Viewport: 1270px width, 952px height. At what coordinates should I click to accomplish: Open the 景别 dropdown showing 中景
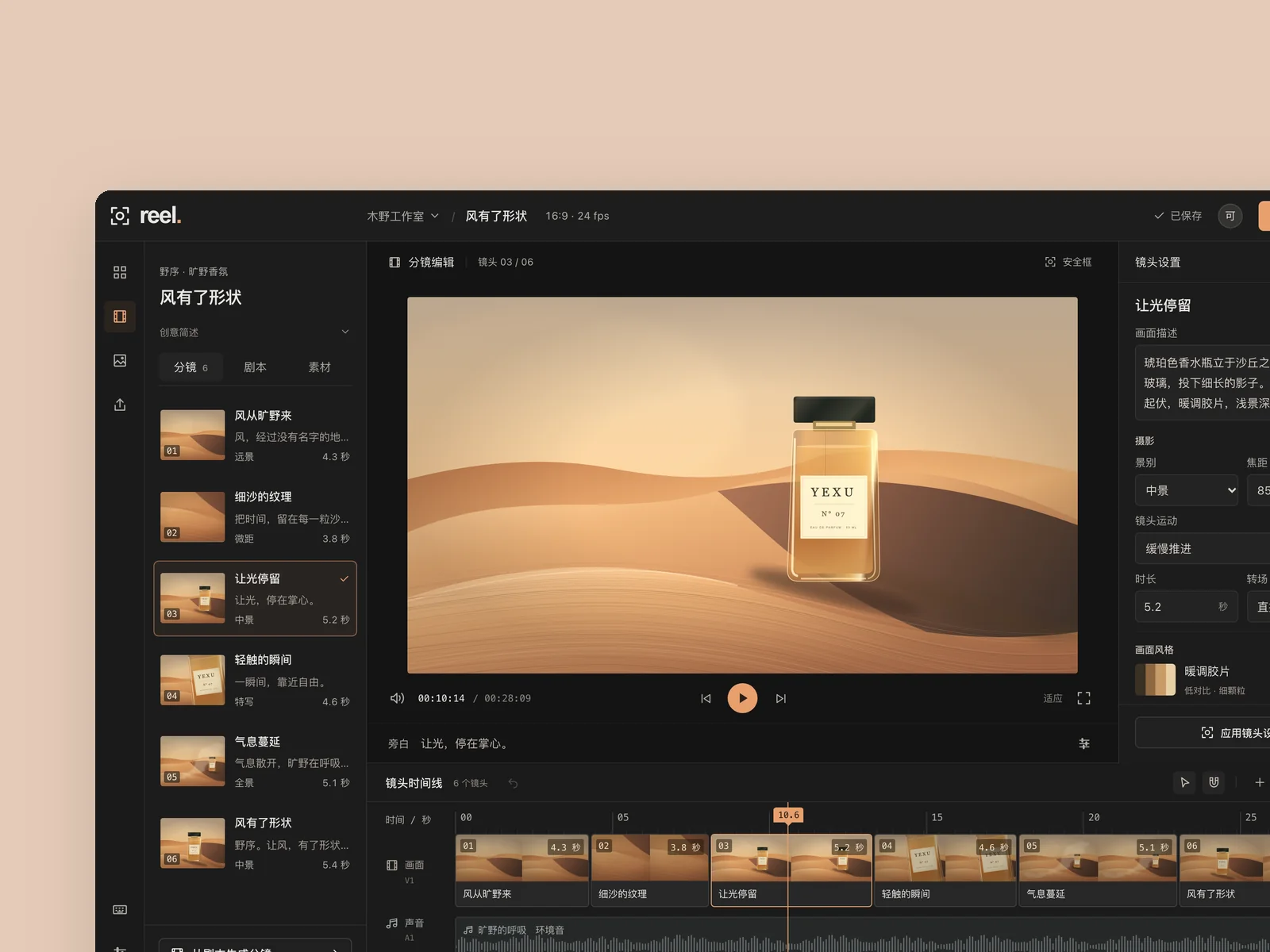pyautogui.click(x=1187, y=490)
